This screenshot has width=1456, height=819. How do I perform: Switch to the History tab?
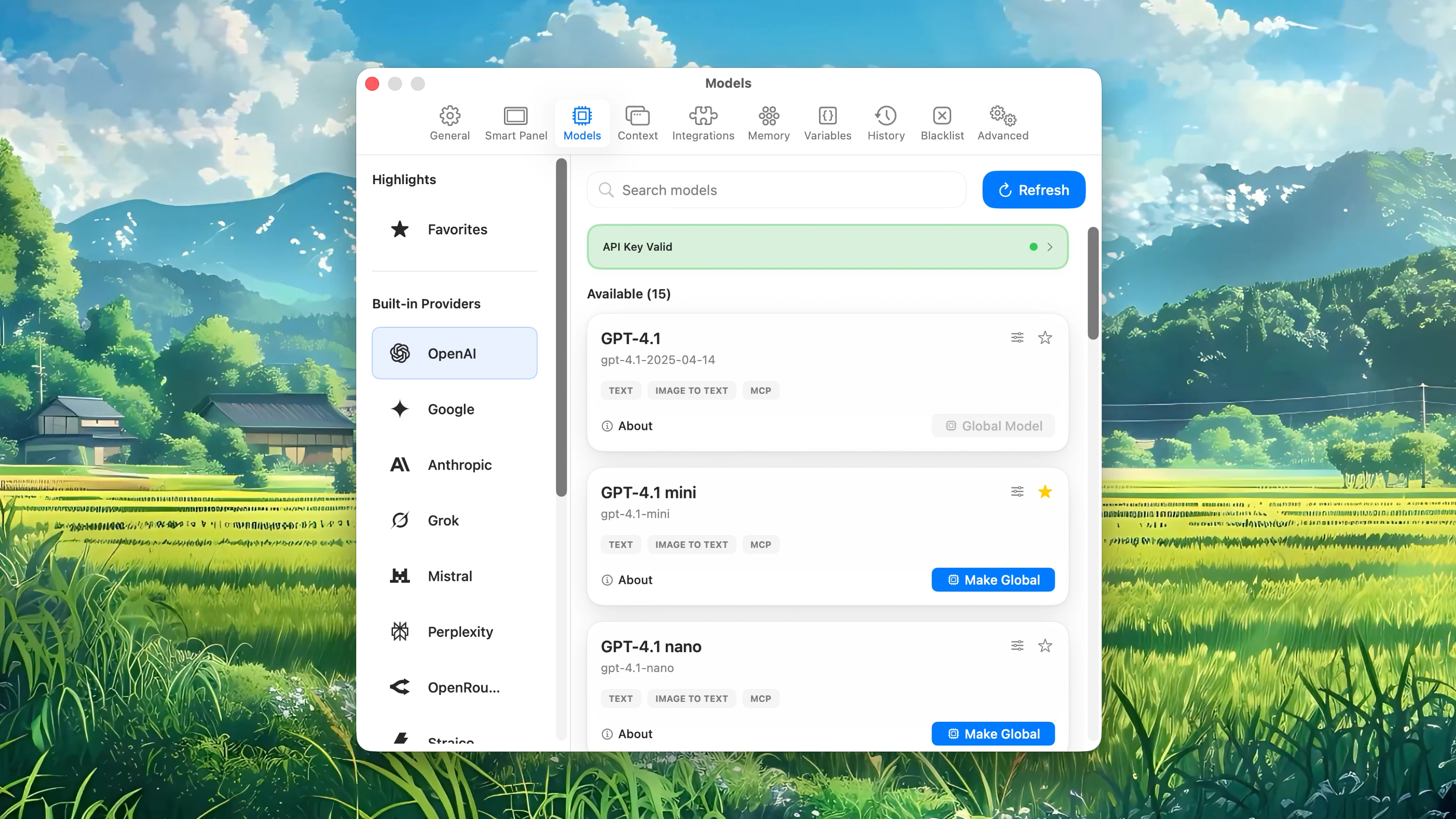pos(885,123)
